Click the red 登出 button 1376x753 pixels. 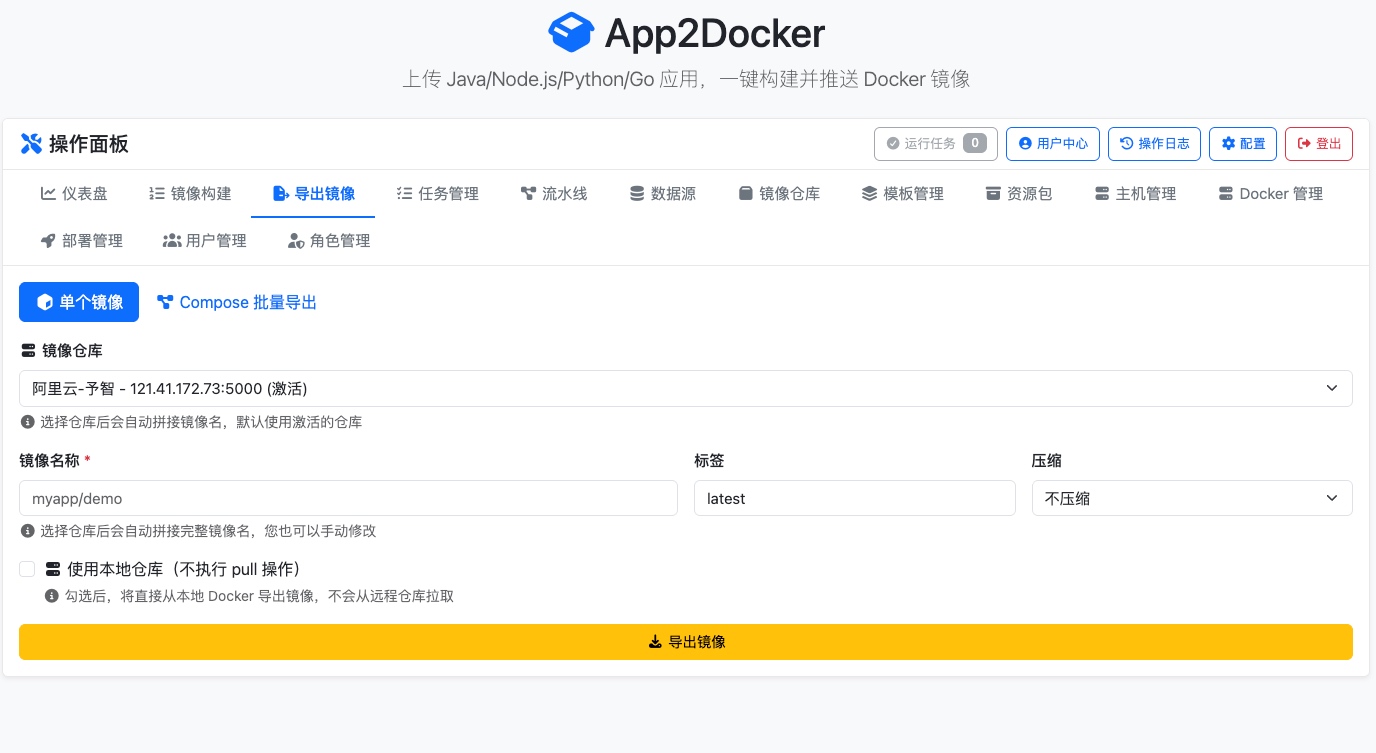pyautogui.click(x=1319, y=144)
